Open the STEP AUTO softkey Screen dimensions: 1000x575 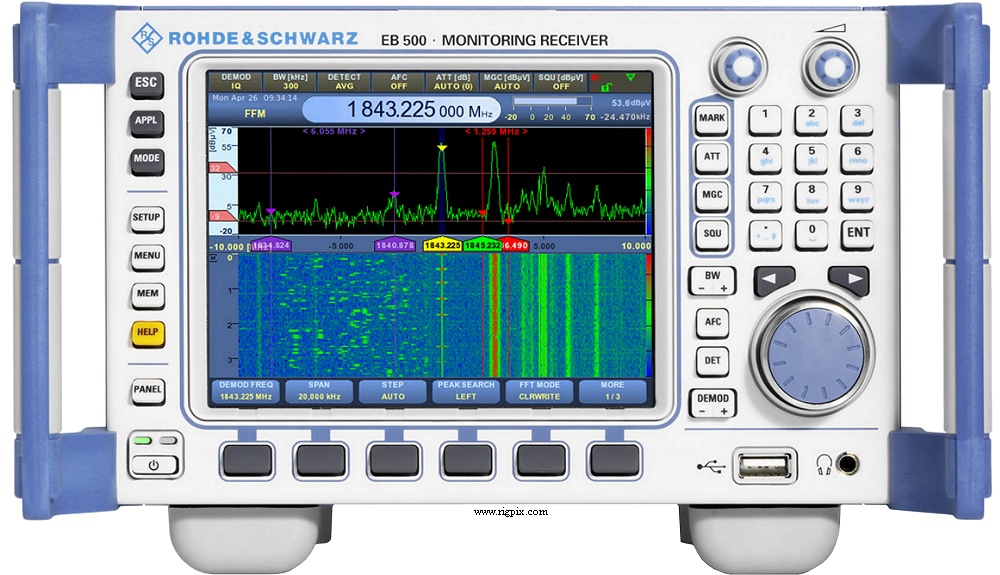click(x=392, y=391)
